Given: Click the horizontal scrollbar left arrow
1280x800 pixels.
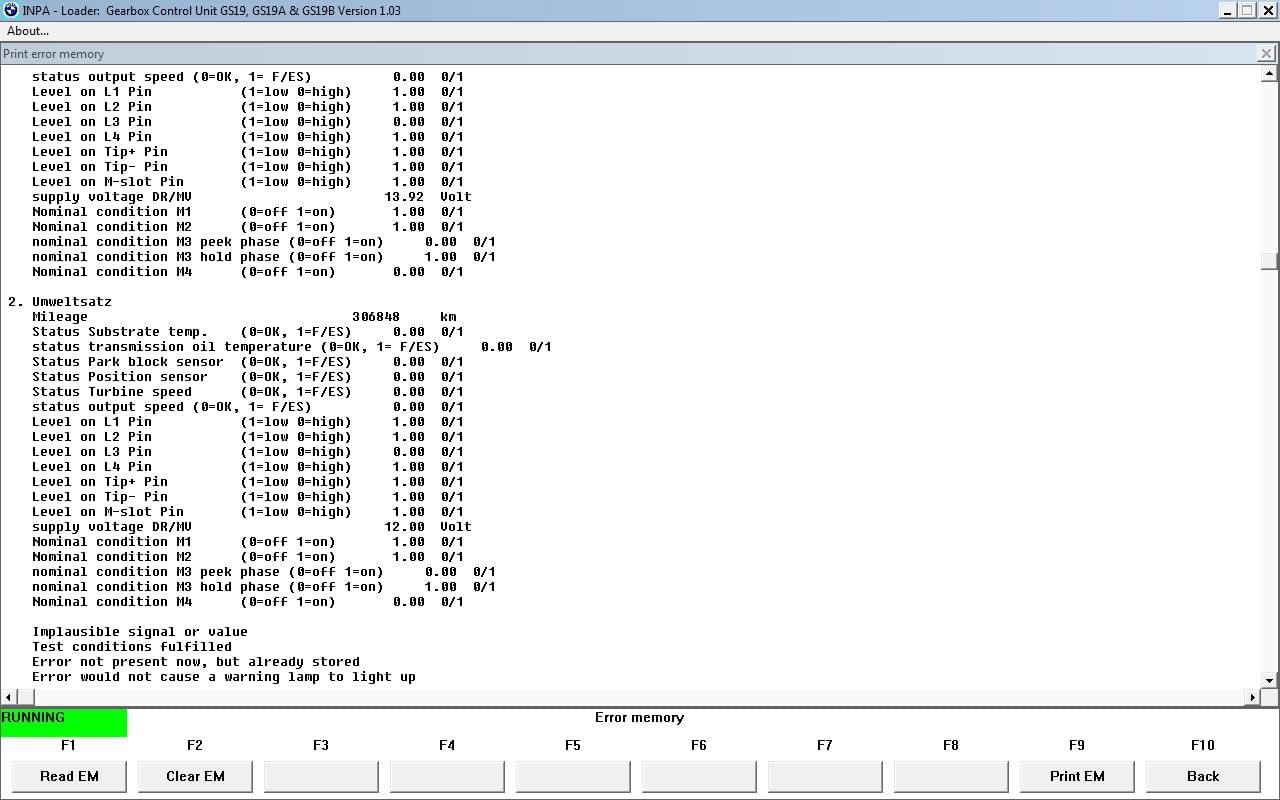Looking at the screenshot, I should pos(9,697).
